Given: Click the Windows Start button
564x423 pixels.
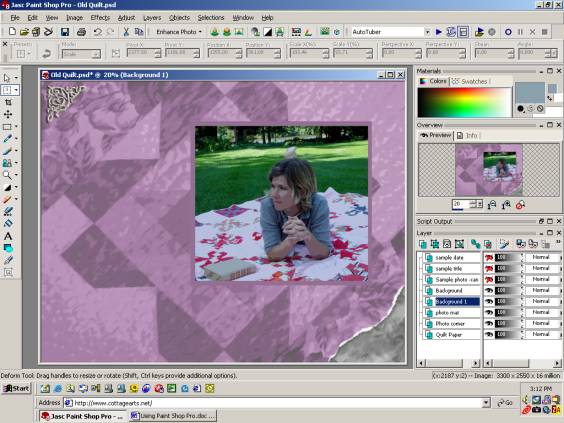Looking at the screenshot, I should point(16,388).
